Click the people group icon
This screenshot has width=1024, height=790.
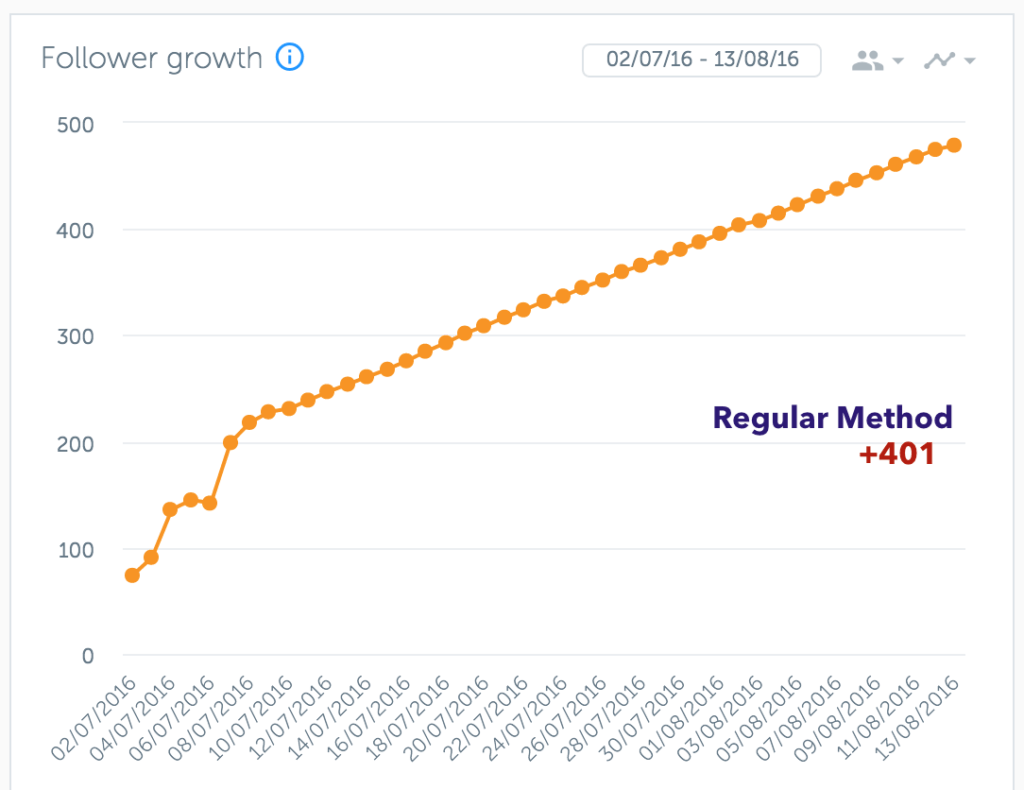pyautogui.click(x=867, y=61)
